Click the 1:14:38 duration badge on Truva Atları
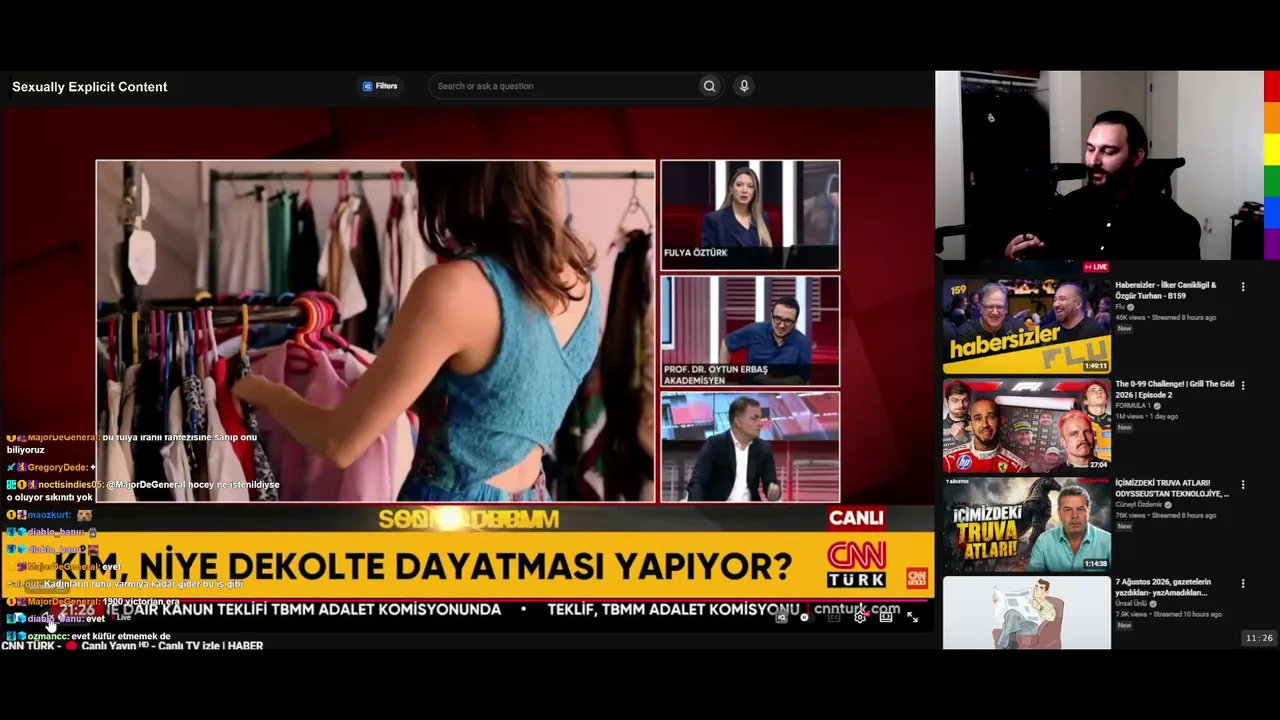 (1096, 564)
